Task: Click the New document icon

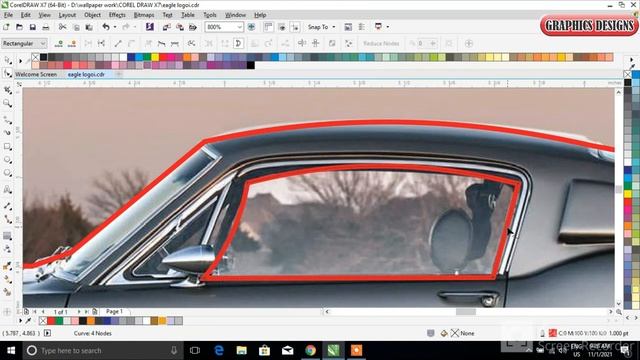Action: point(6,27)
